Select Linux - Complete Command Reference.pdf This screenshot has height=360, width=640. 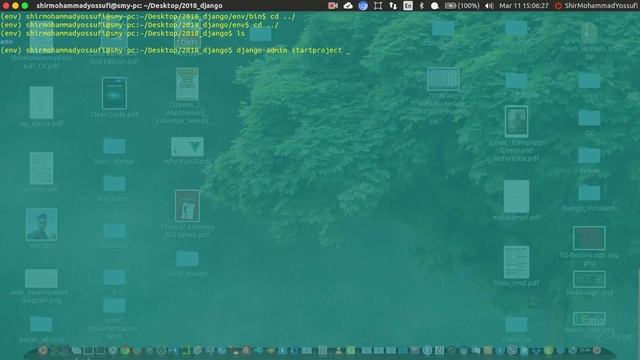[x=516, y=133]
